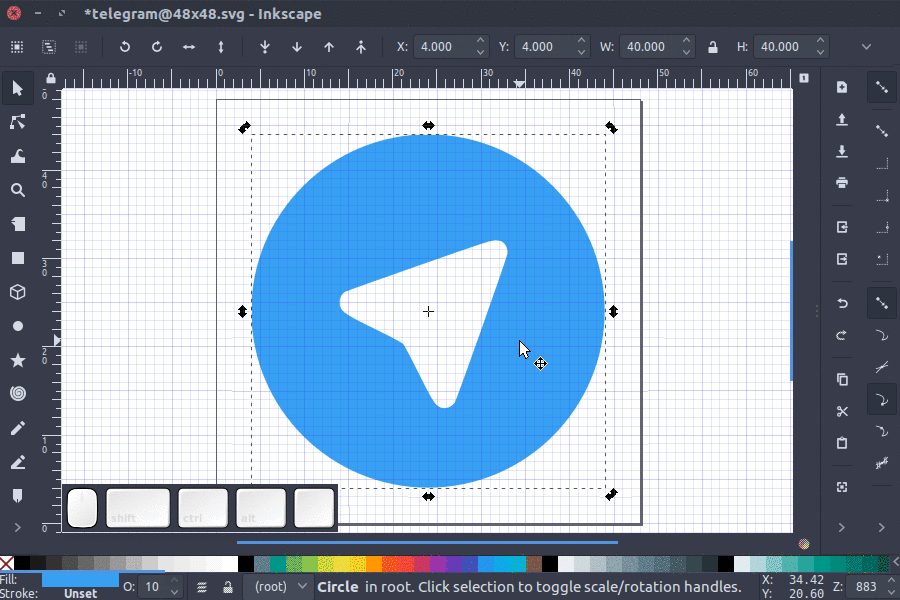
Task: Toggle snapping in the snap controls bar
Action: coord(883,88)
